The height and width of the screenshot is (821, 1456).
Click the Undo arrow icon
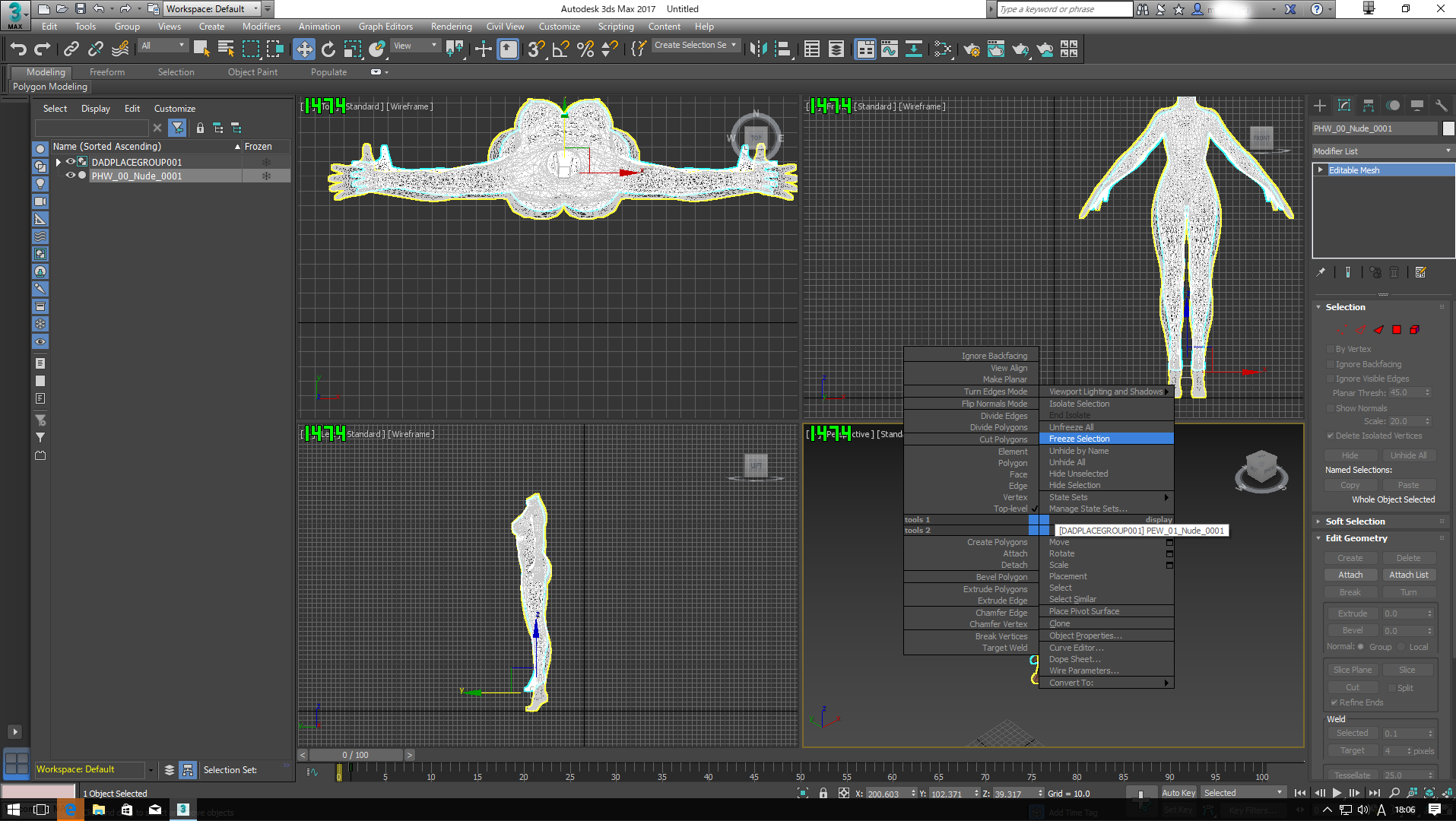coord(18,49)
